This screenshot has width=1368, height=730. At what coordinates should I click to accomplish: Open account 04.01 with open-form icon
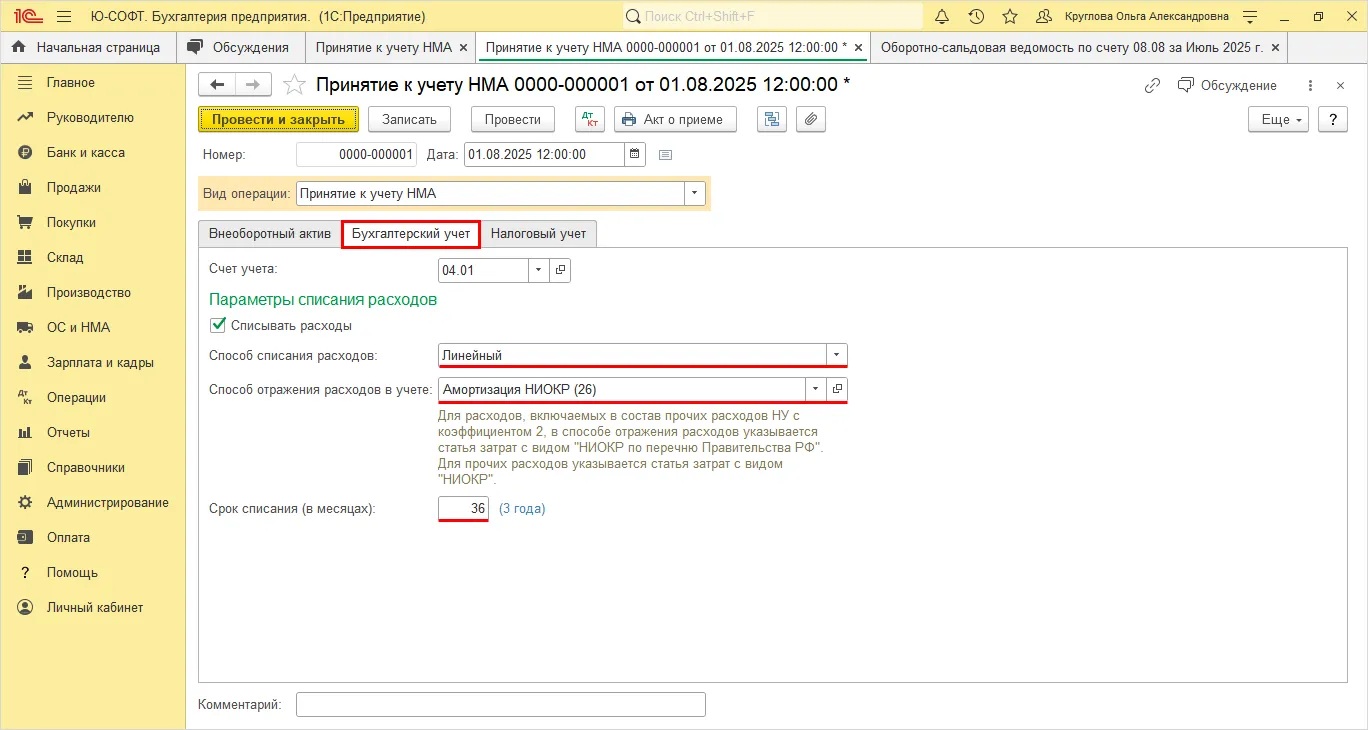click(x=561, y=270)
